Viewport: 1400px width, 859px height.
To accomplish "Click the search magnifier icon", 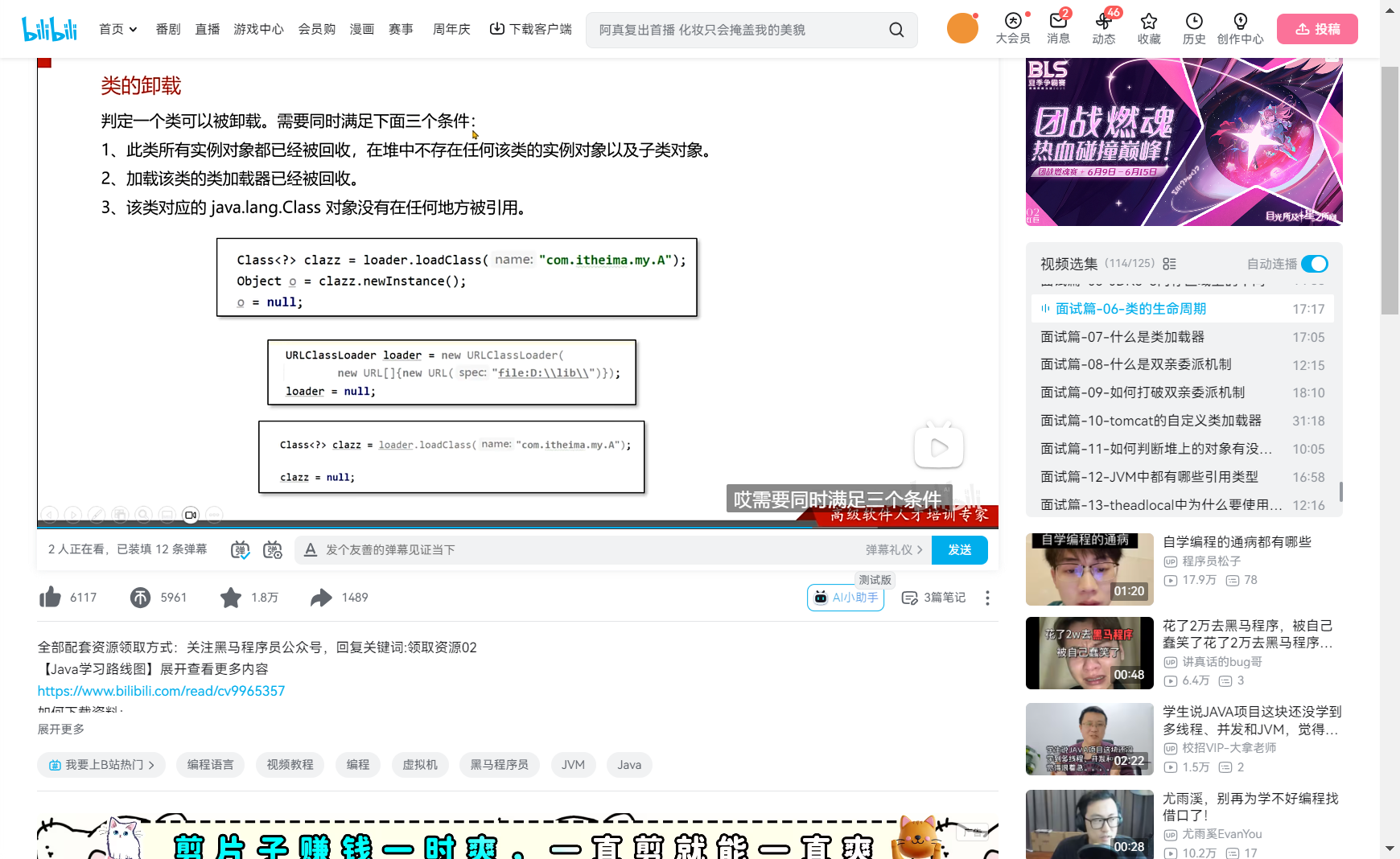I will tap(896, 30).
